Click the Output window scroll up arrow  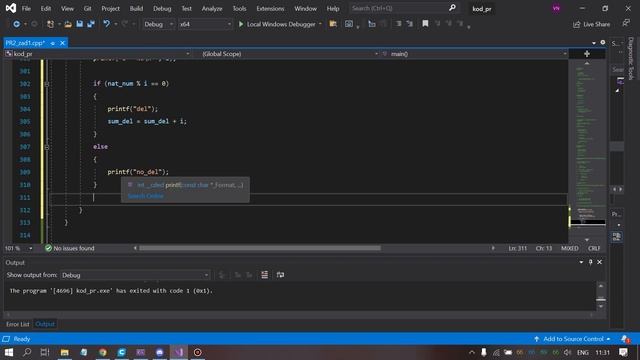601,286
